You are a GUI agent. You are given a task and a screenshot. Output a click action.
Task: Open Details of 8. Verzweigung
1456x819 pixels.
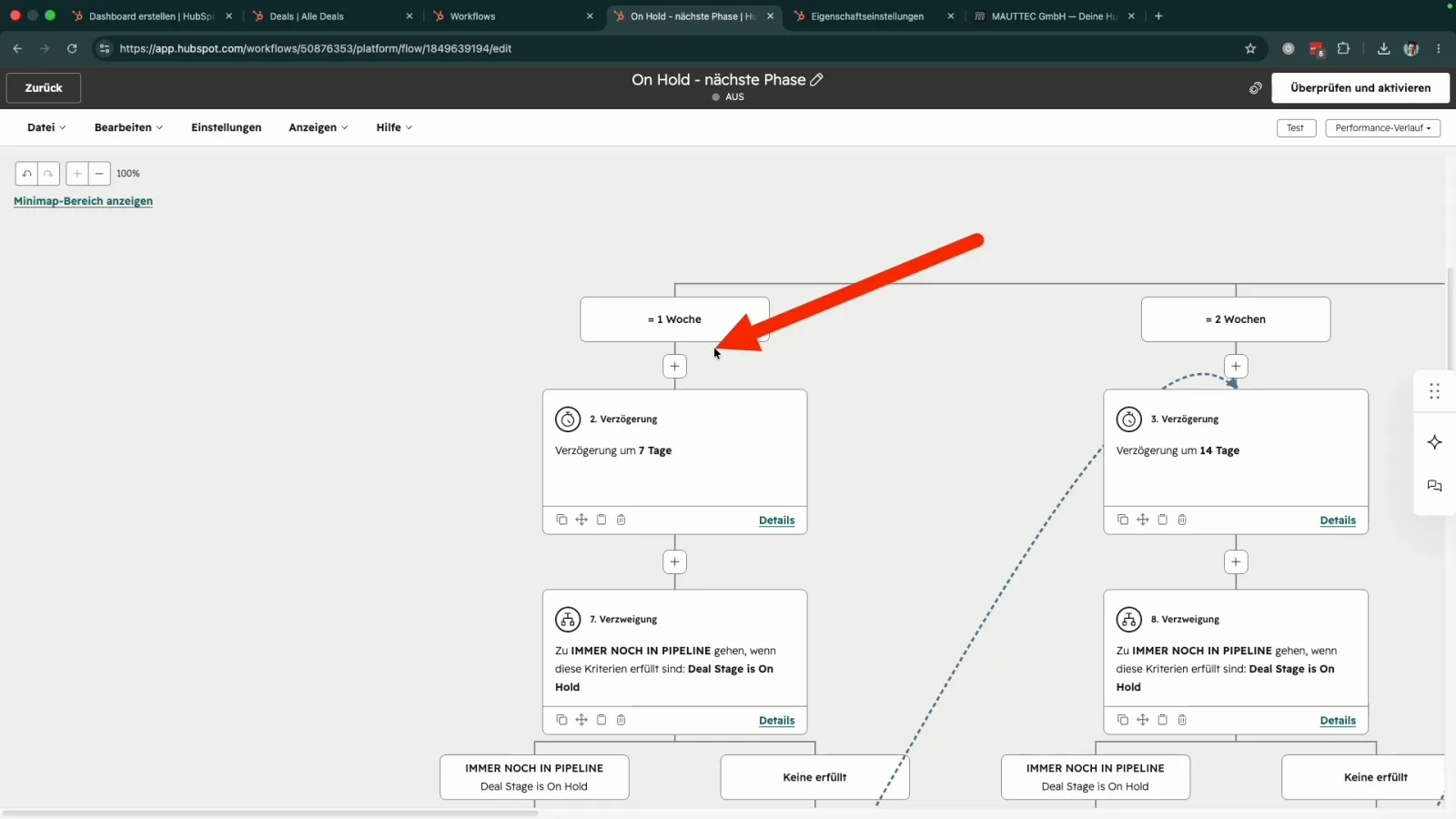pos(1338,721)
